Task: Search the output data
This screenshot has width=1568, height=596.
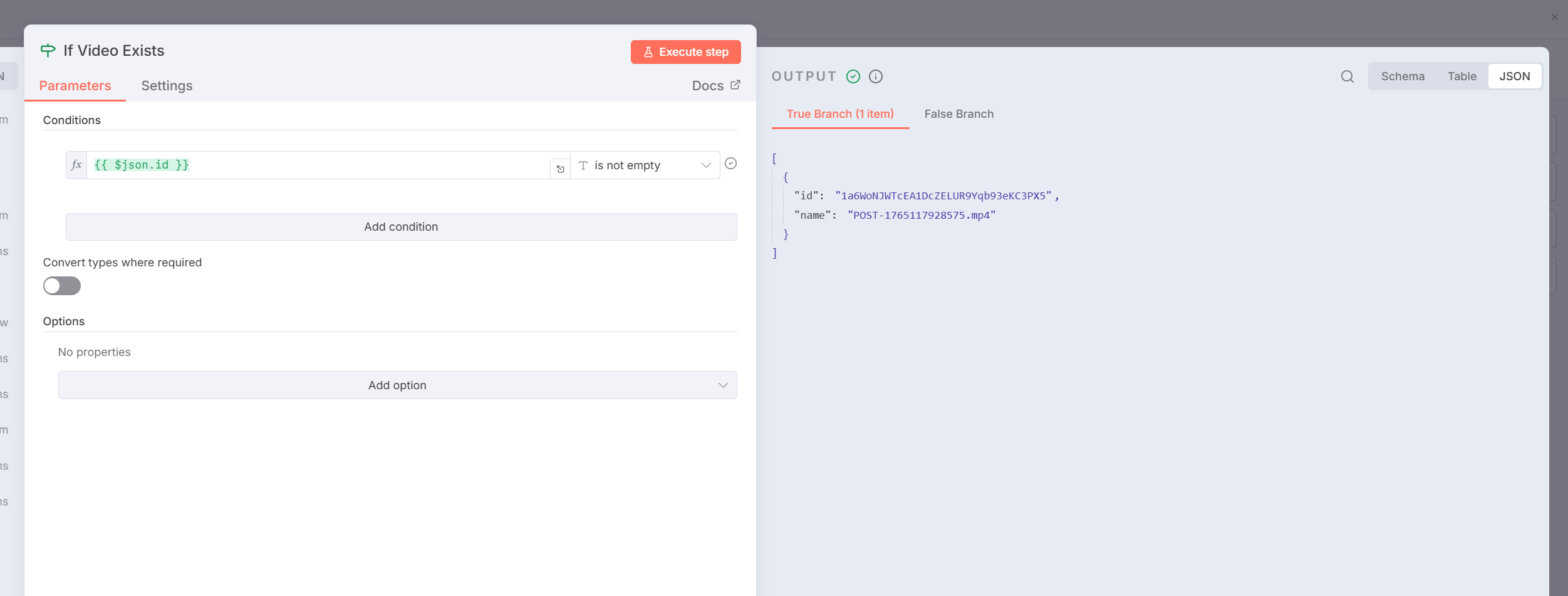Action: click(x=1347, y=76)
